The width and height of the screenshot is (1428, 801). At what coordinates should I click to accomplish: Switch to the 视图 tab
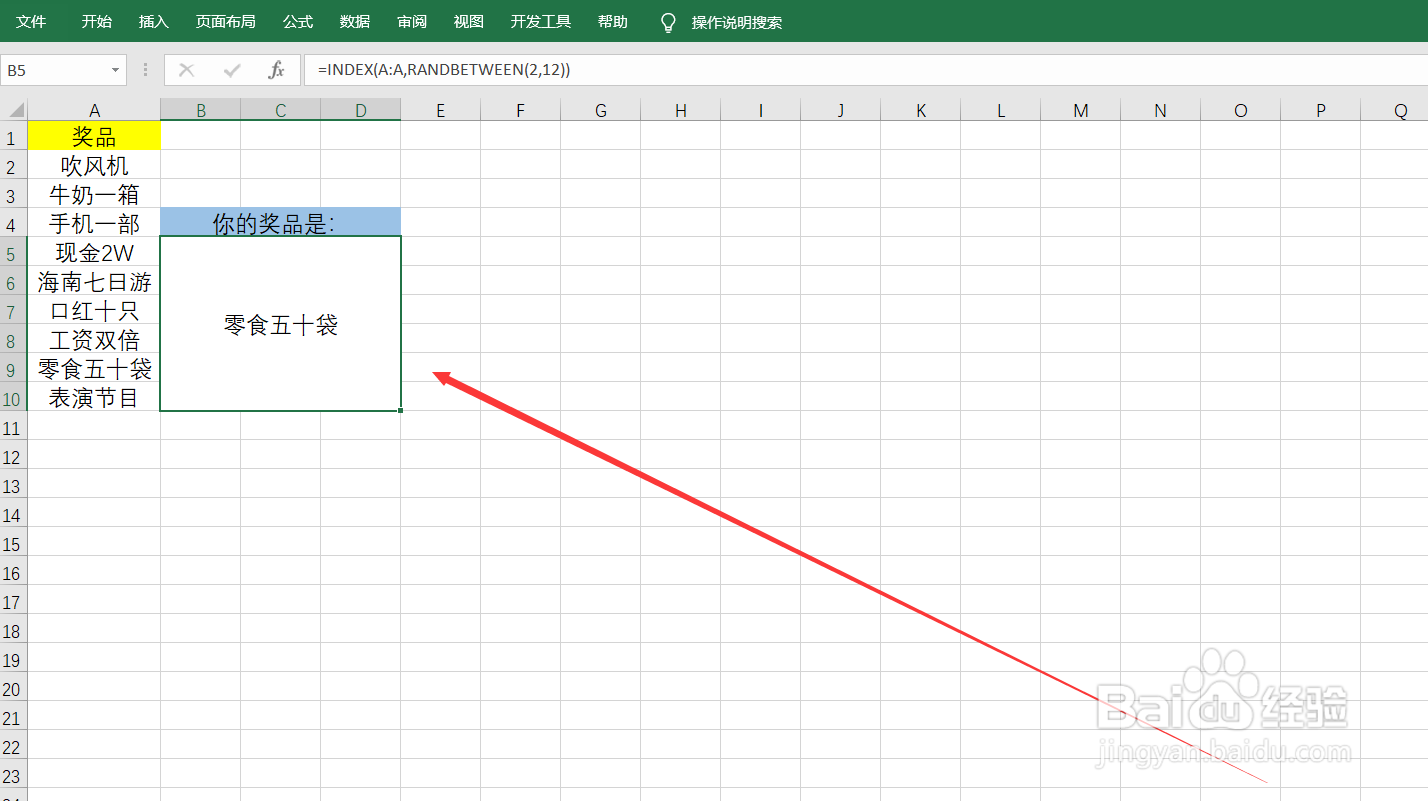coord(469,22)
